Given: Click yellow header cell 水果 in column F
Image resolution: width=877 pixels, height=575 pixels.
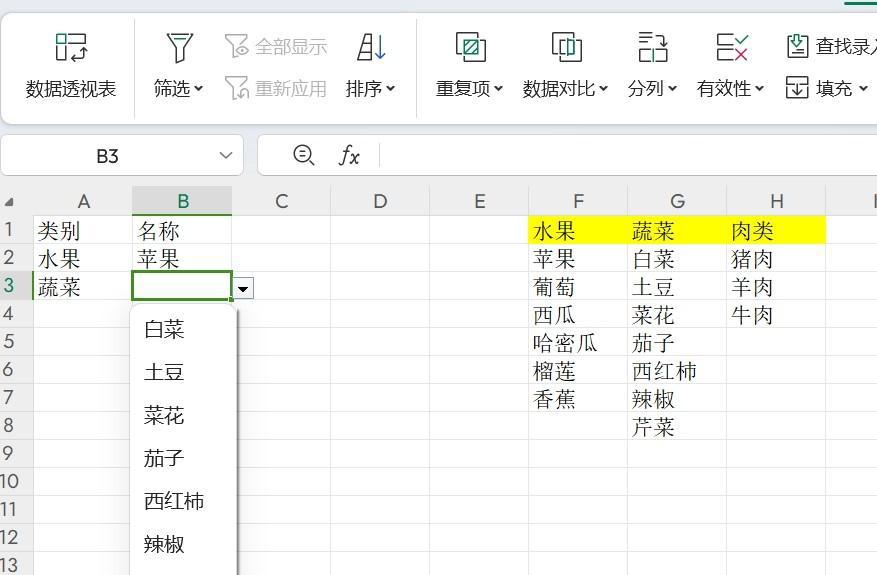Looking at the screenshot, I should click(x=578, y=230).
